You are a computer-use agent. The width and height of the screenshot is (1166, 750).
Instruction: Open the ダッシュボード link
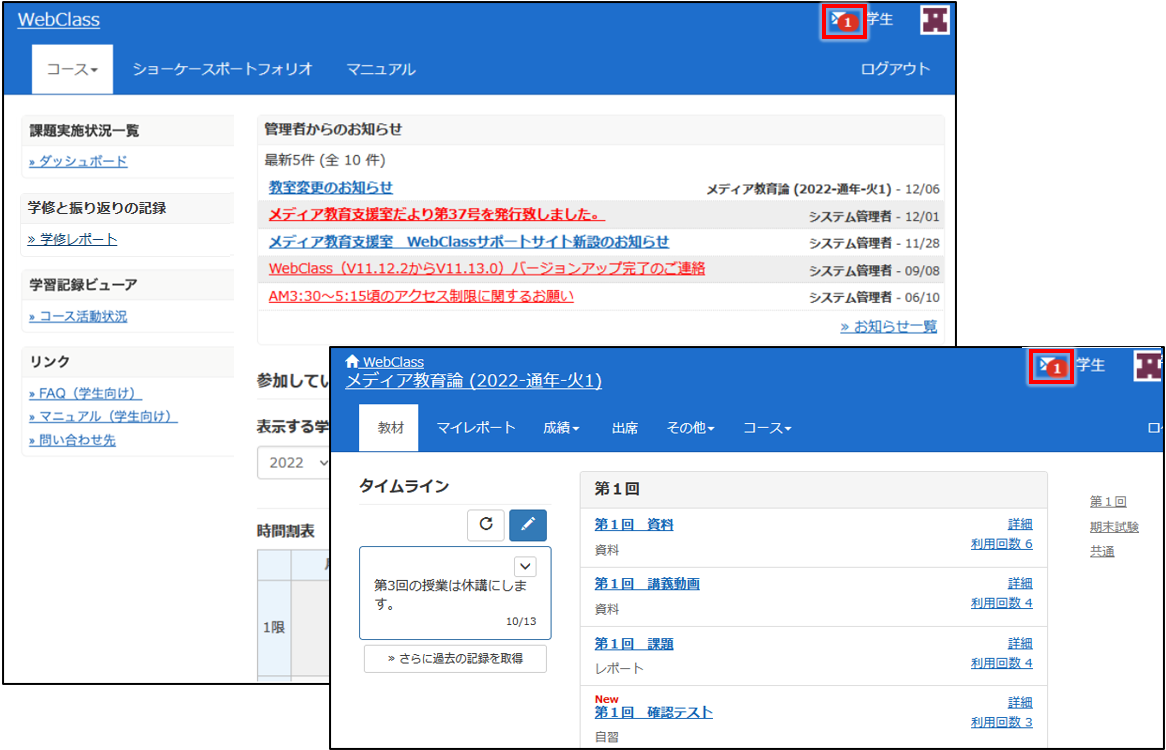[x=78, y=161]
